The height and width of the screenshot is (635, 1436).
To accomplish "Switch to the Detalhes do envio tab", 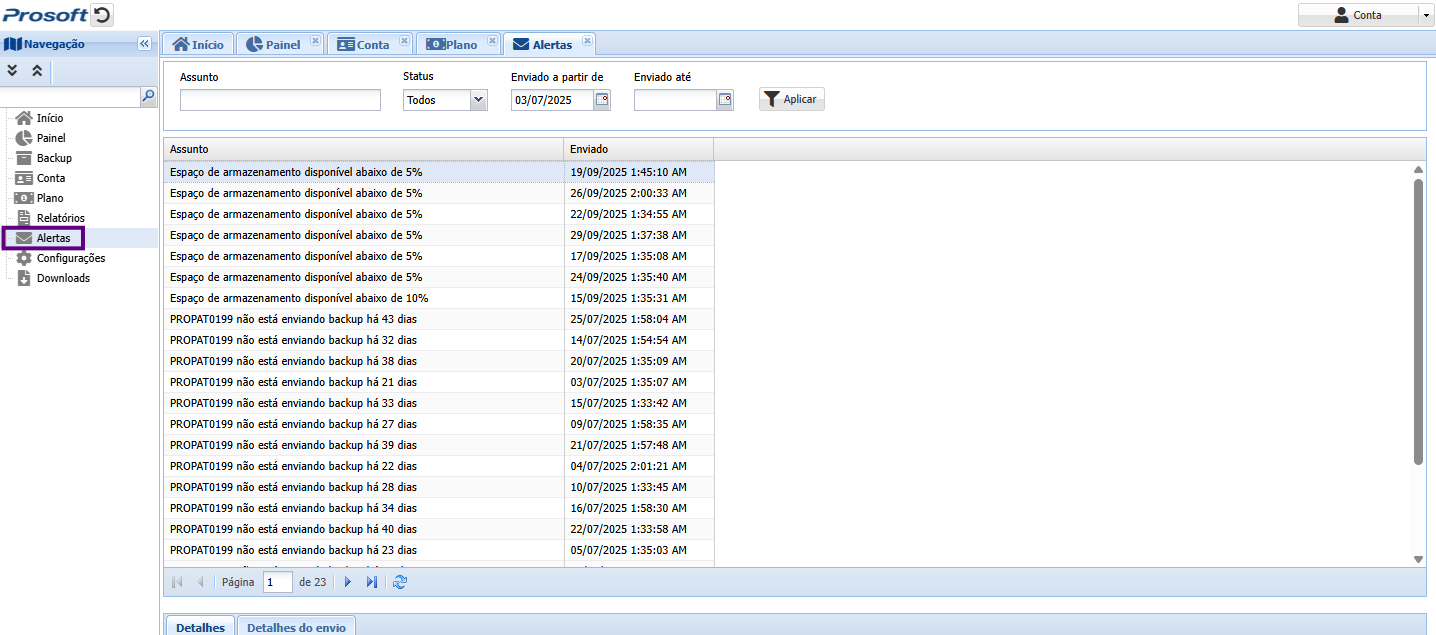I will tap(296, 627).
